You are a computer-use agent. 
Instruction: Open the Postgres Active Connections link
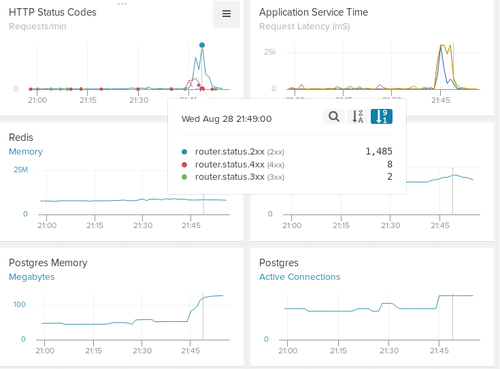[x=300, y=277]
